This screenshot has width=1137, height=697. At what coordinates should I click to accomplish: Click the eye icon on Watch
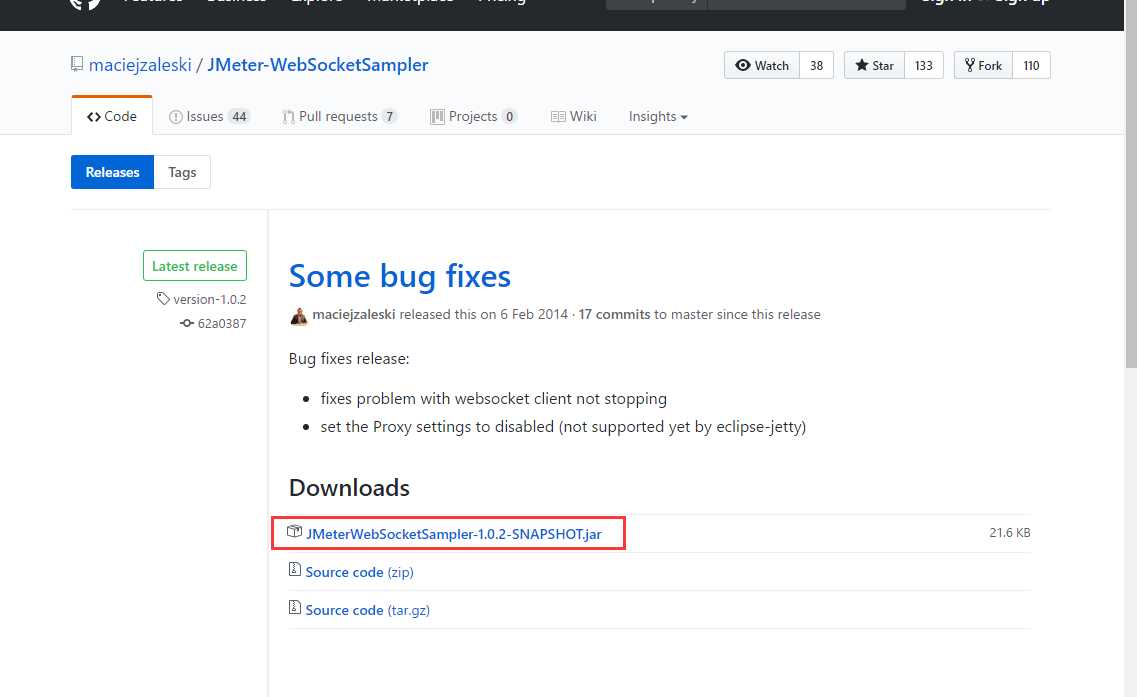click(743, 65)
